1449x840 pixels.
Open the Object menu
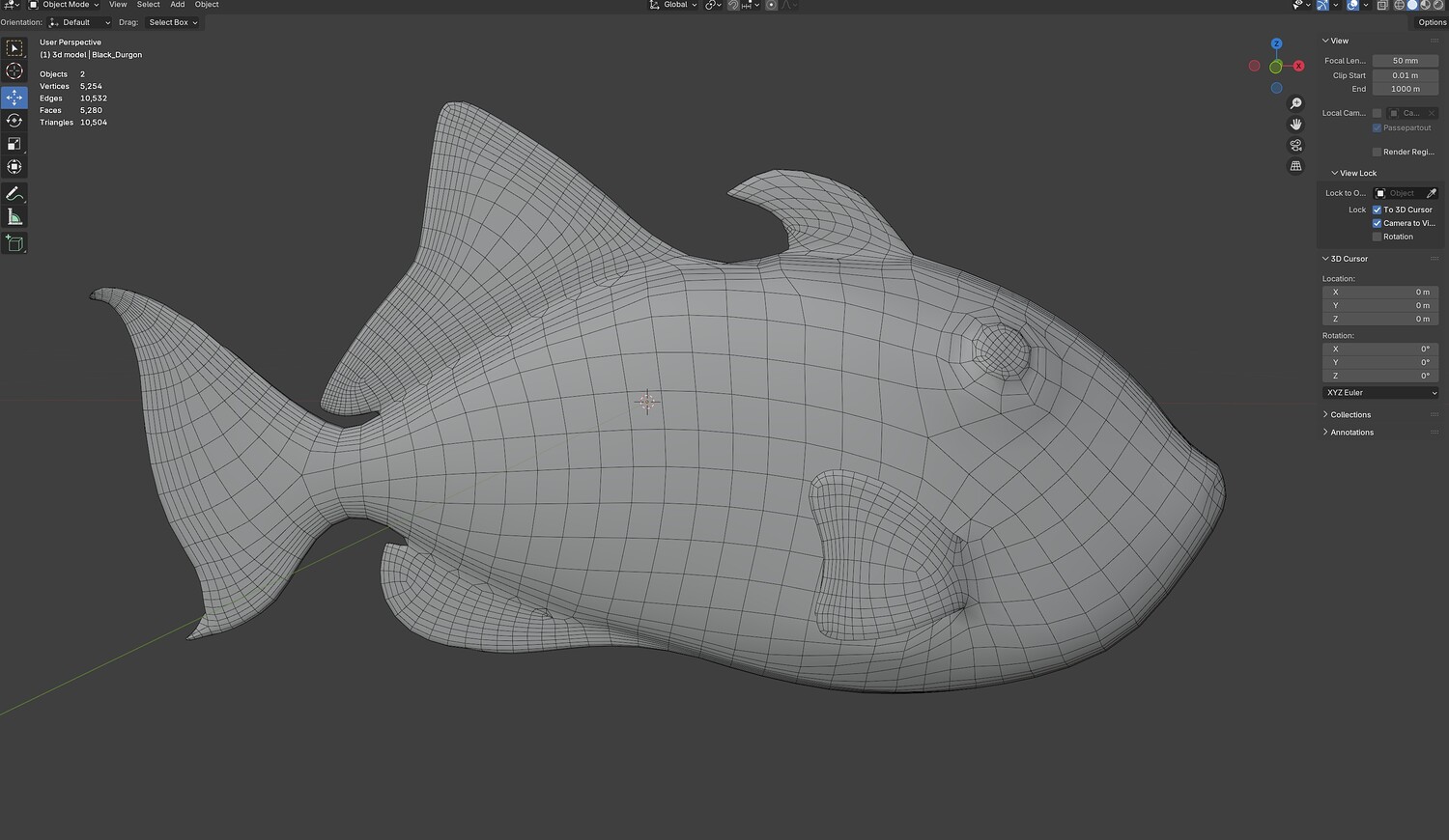tap(207, 5)
